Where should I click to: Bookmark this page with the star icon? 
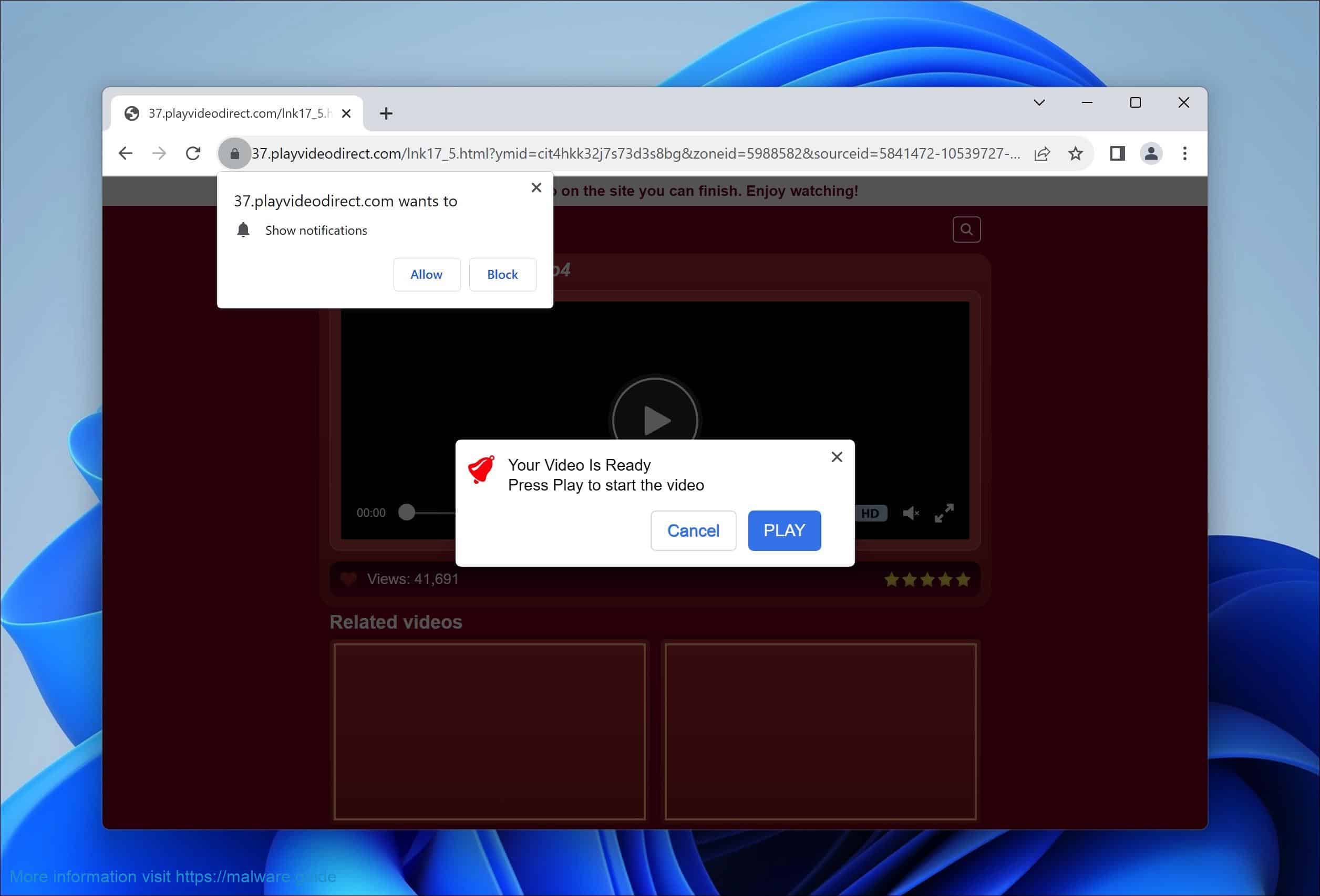[x=1075, y=153]
